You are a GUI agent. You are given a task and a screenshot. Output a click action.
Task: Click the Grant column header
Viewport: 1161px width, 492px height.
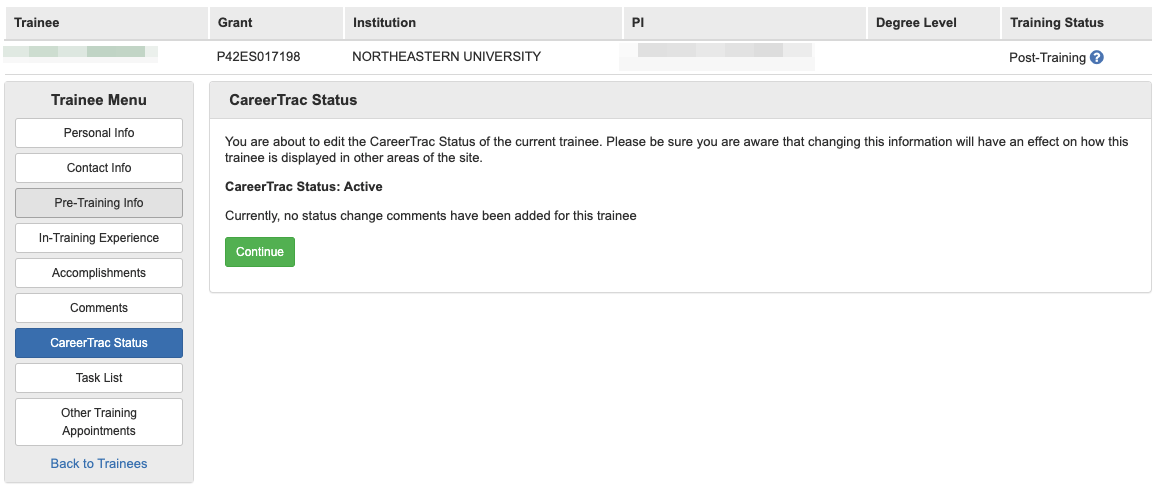point(235,22)
